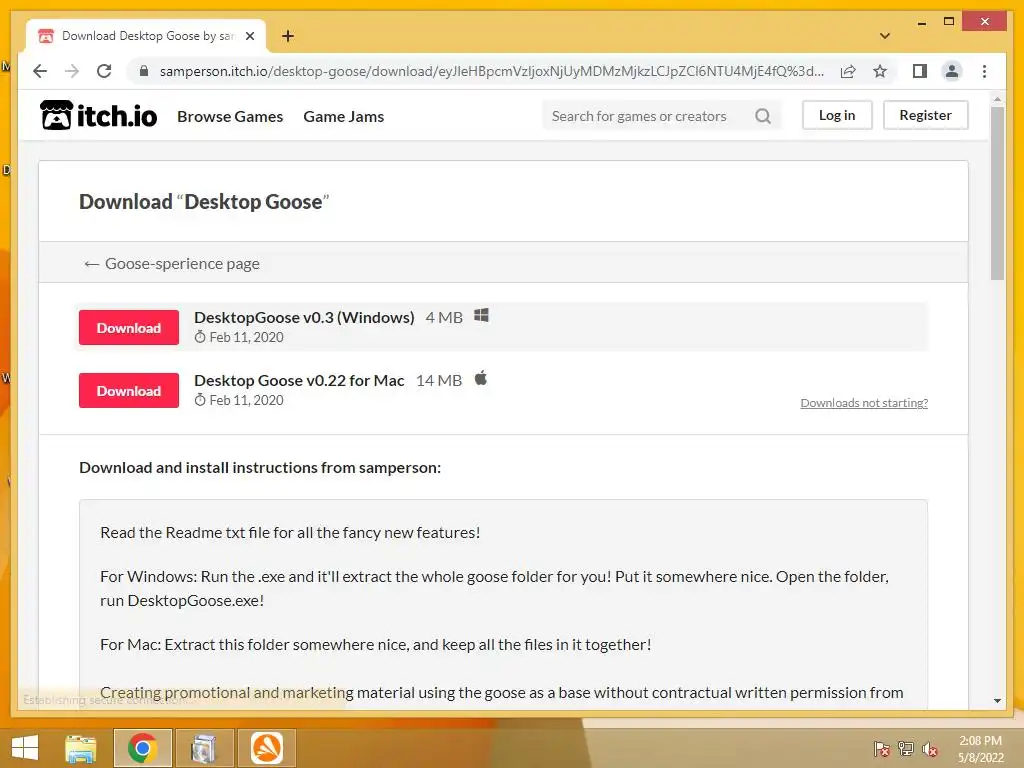Click clock icon beside Windows build date
Screen dimensions: 1024x768
coord(200,337)
